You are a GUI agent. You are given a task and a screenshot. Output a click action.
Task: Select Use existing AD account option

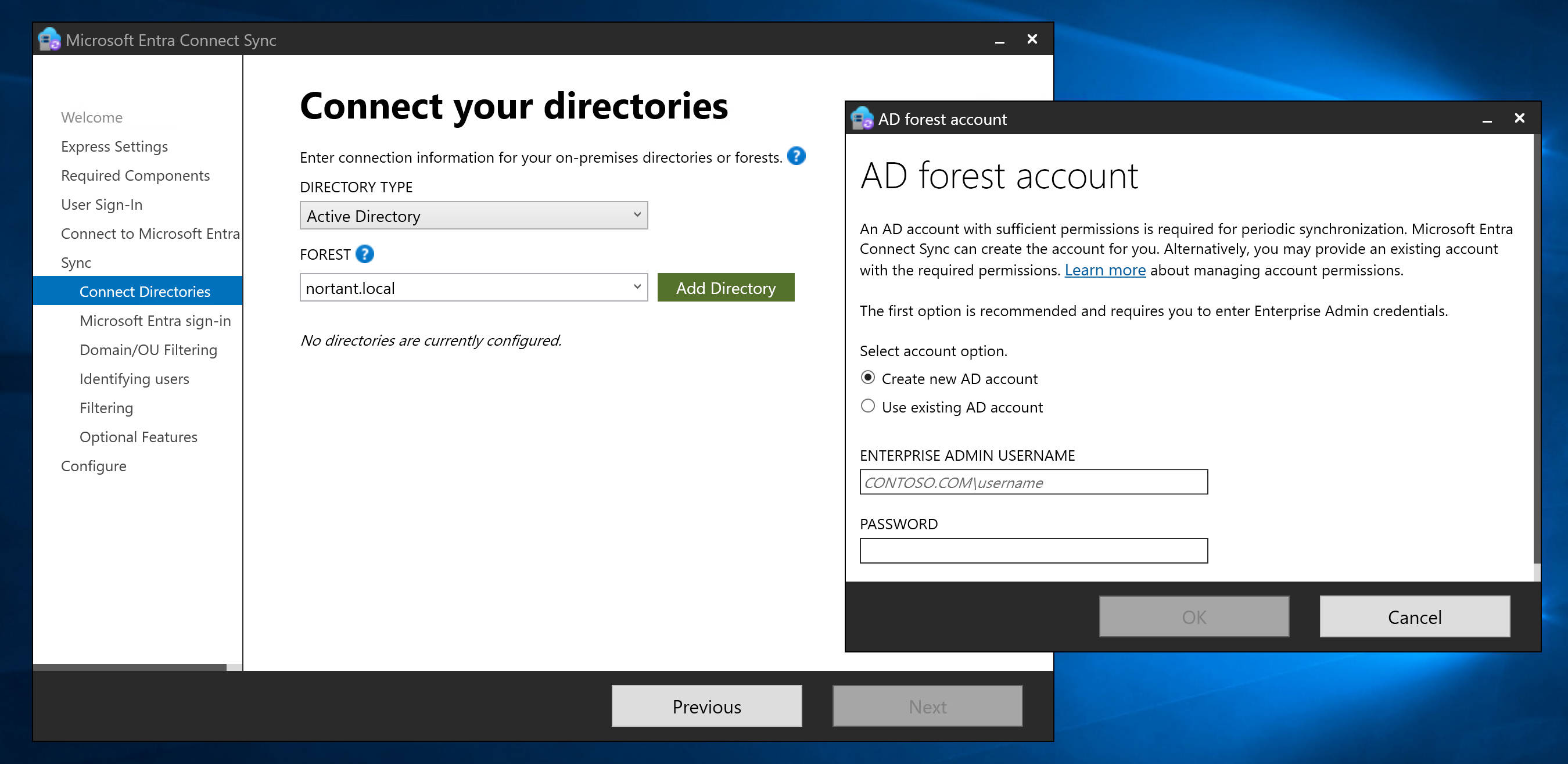868,406
